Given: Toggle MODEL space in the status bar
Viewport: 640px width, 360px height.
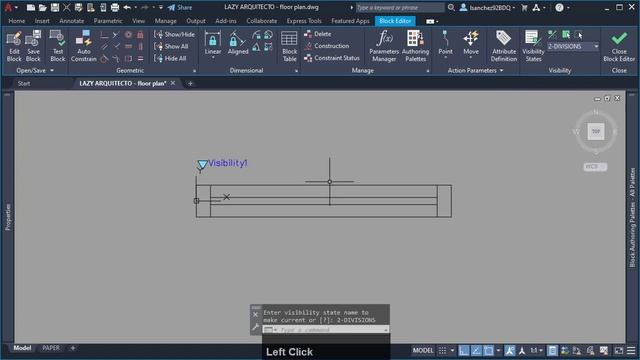Looking at the screenshot, I should pyautogui.click(x=423, y=350).
